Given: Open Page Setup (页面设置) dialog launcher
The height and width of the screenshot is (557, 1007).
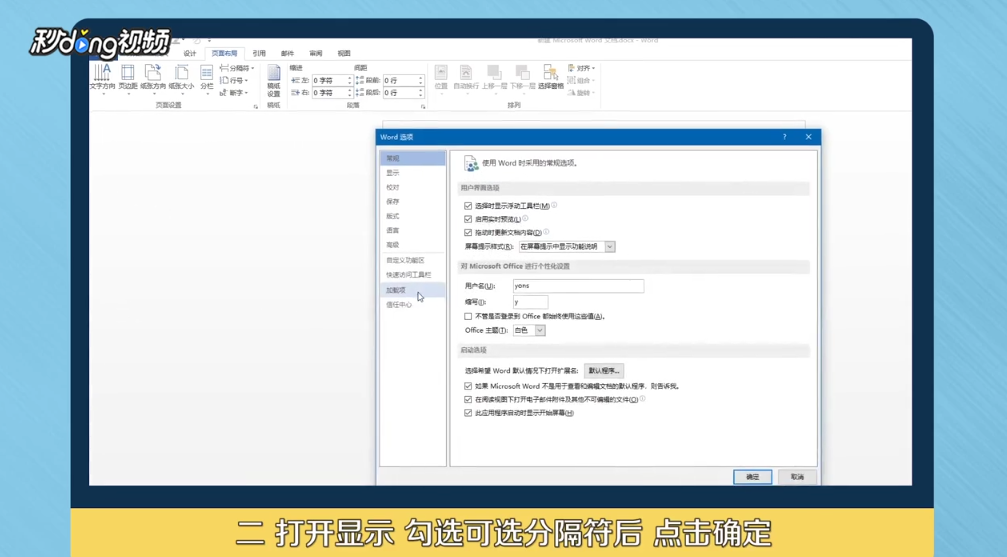Looking at the screenshot, I should click(x=256, y=106).
